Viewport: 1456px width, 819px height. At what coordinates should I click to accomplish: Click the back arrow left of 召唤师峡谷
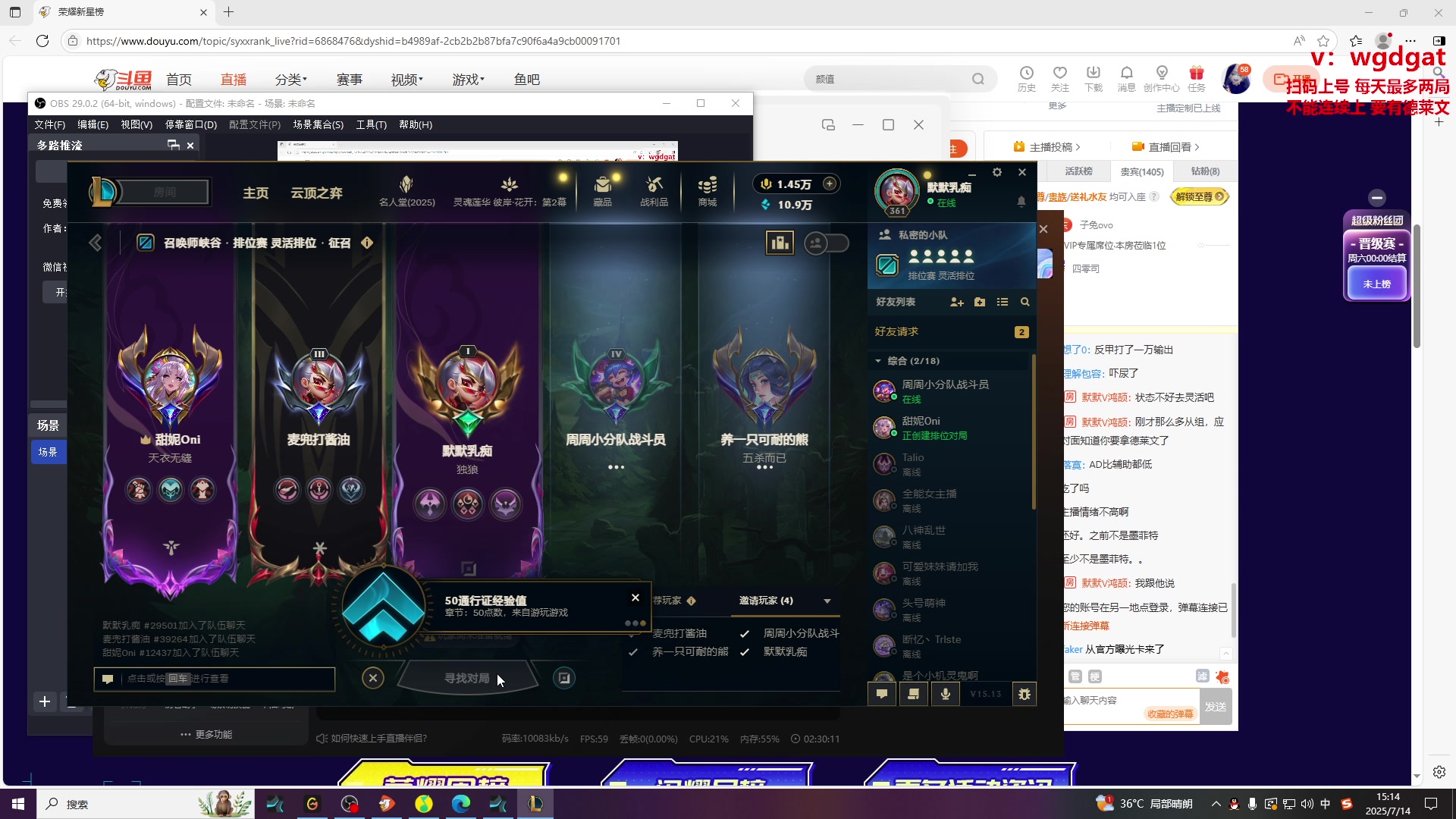point(96,243)
